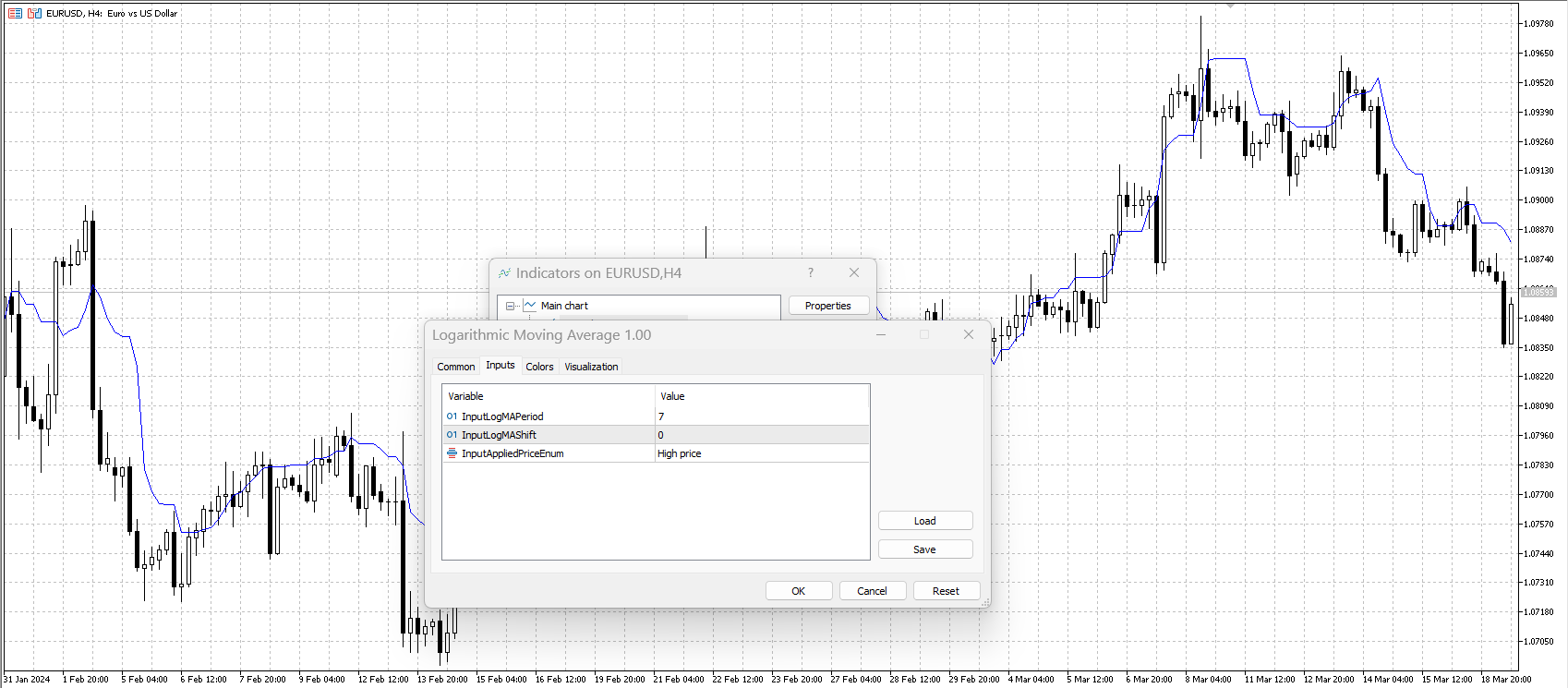Click the 18 Mar 20:00 time axis label

click(x=1506, y=680)
